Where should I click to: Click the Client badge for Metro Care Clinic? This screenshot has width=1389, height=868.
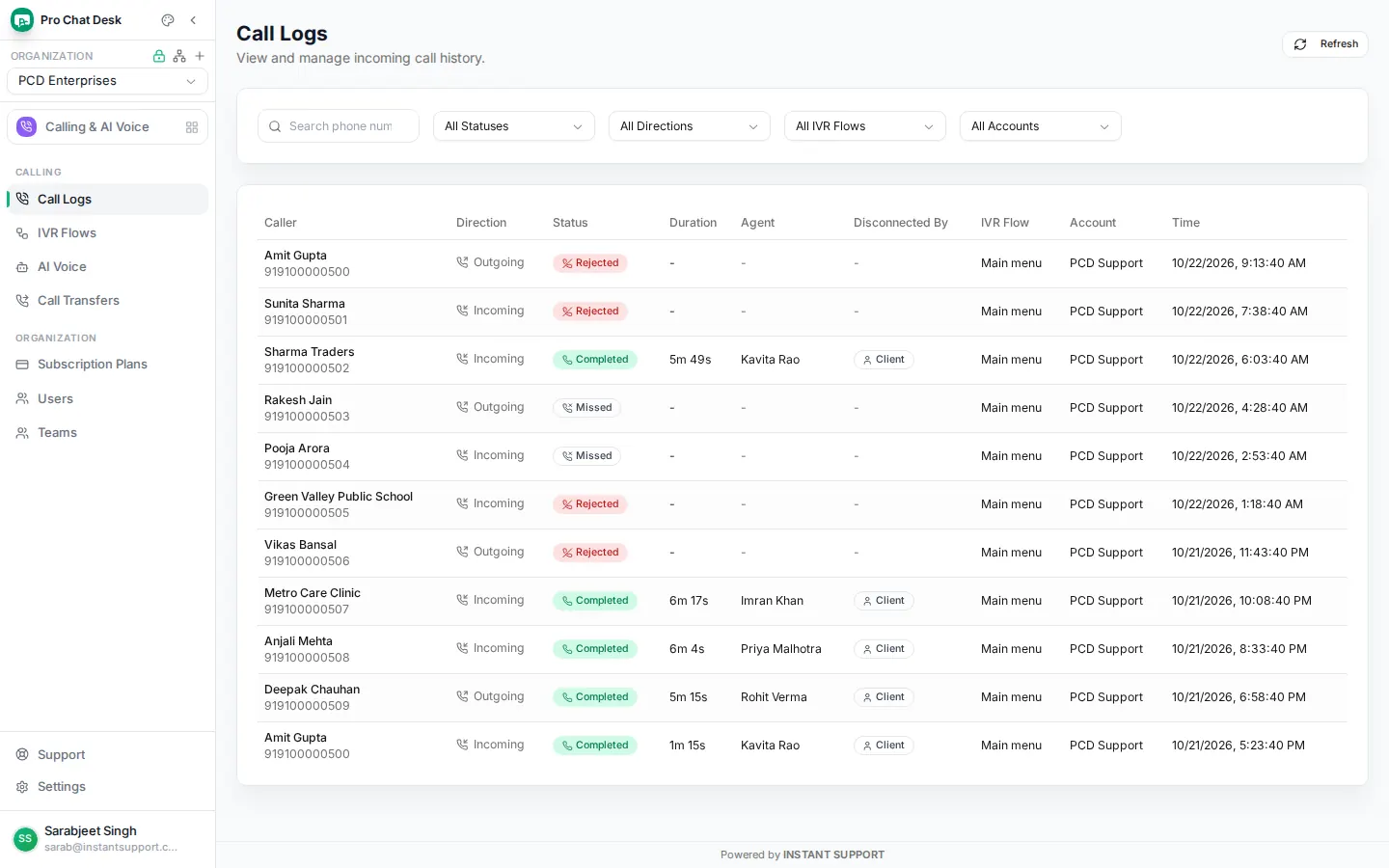pos(884,601)
